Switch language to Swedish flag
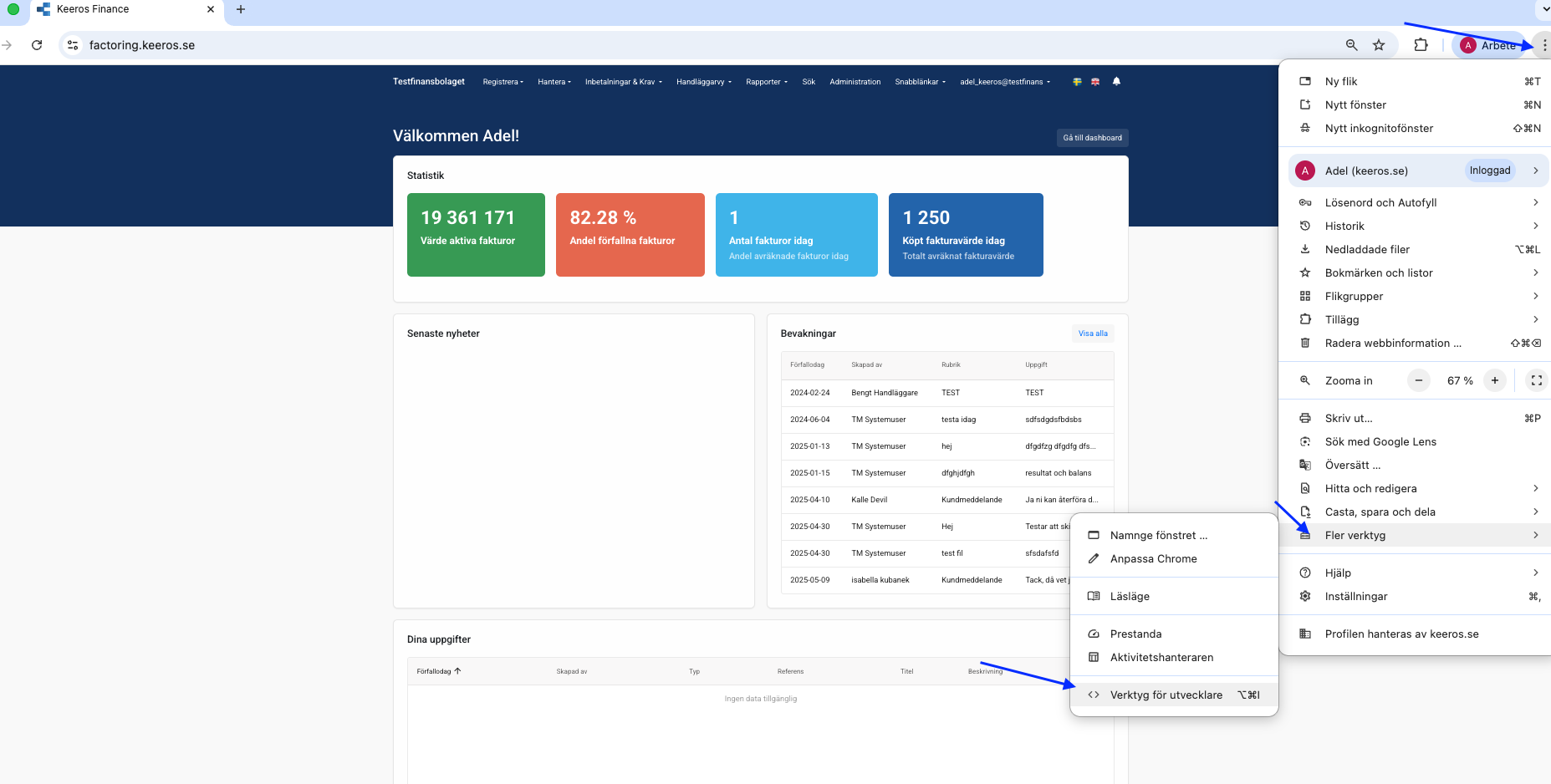 pos(1077,82)
